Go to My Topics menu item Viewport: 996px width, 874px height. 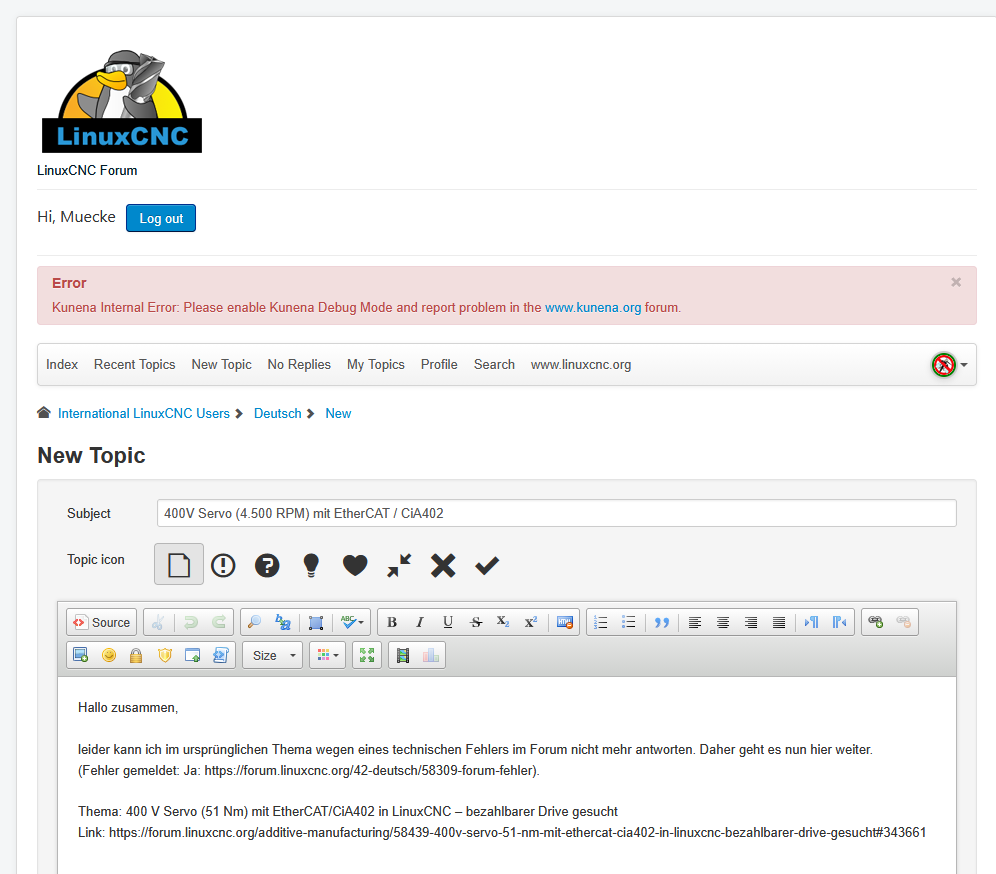click(375, 365)
